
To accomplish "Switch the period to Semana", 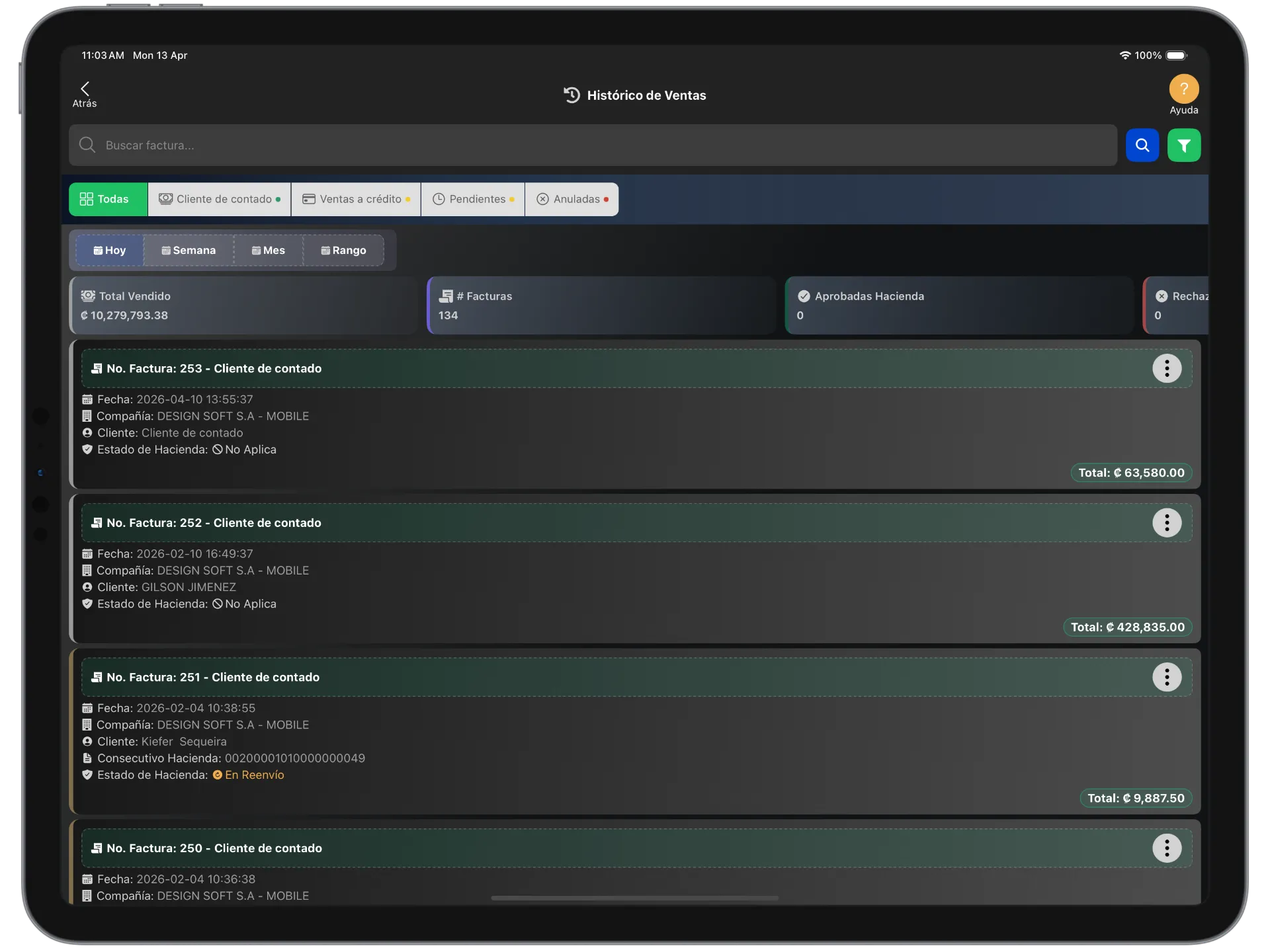I will [x=189, y=251].
